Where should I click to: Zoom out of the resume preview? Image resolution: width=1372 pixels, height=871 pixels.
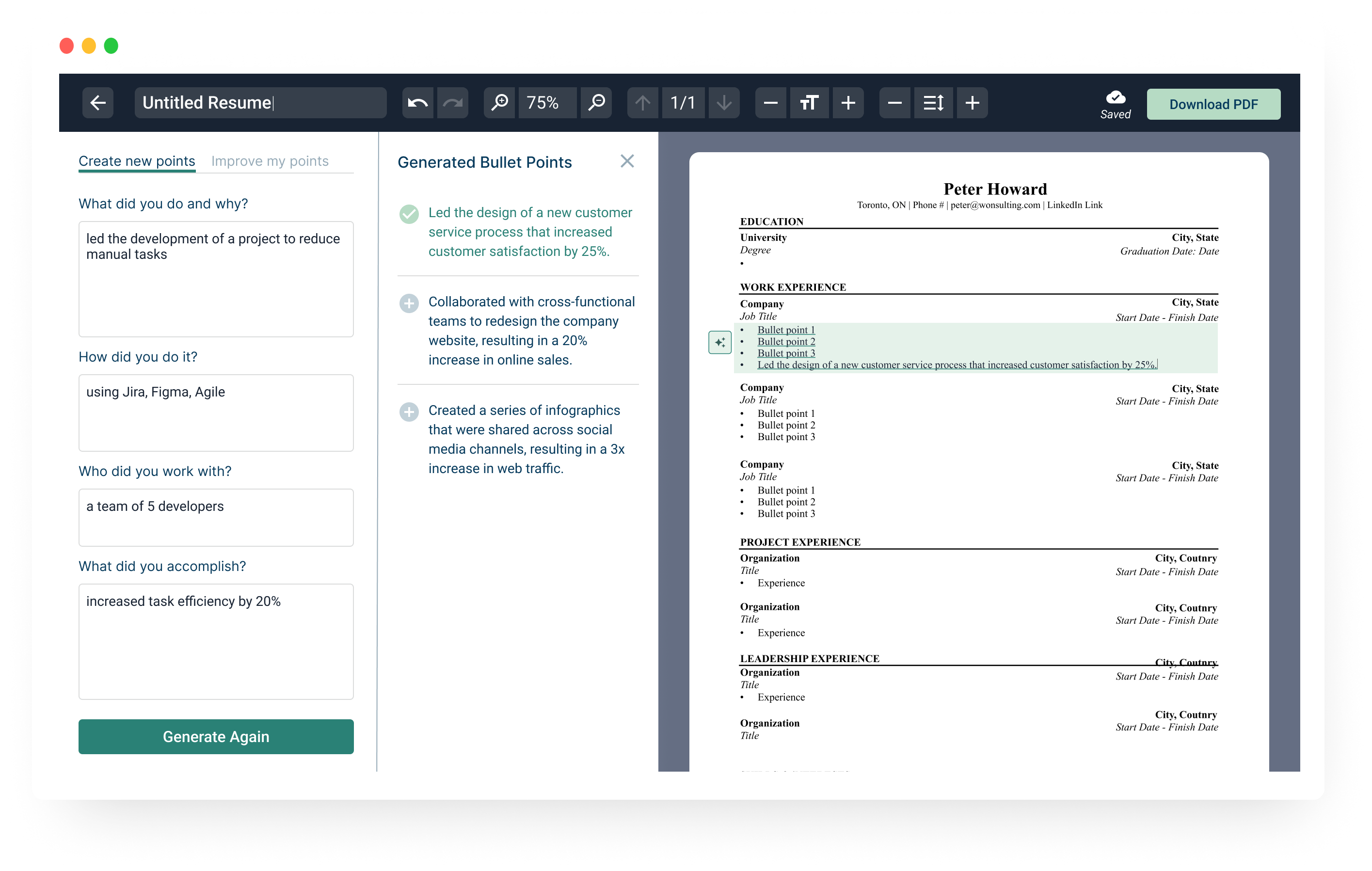[596, 103]
